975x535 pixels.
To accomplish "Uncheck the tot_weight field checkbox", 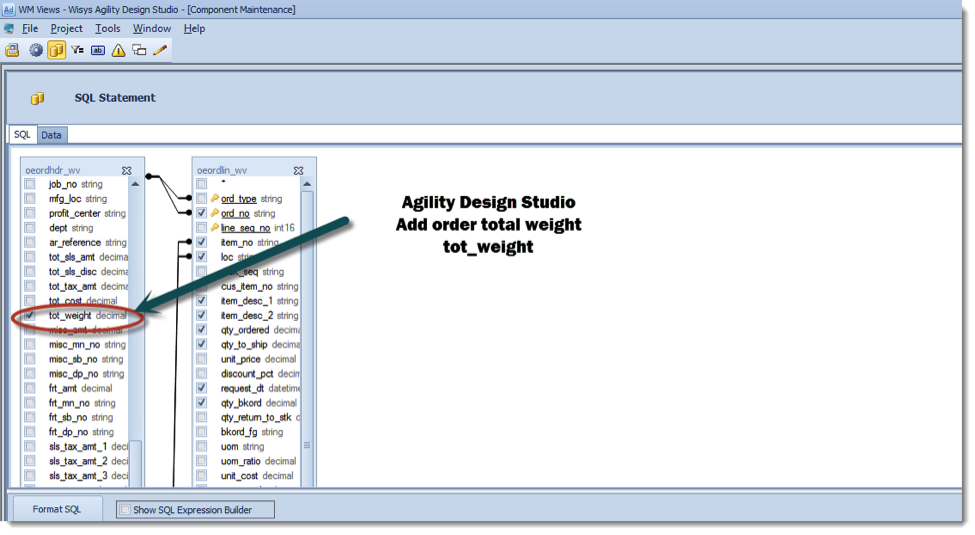I will click(x=30, y=315).
